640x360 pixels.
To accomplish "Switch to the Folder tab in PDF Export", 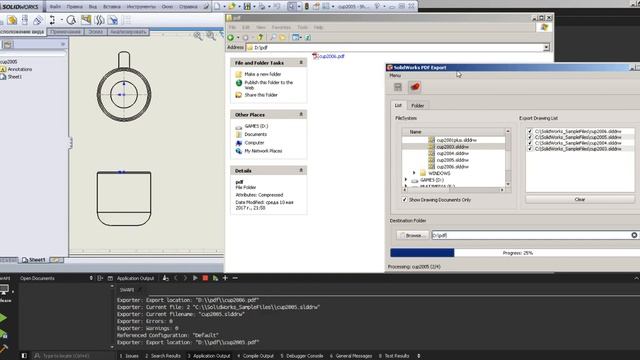I will pyautogui.click(x=417, y=106).
